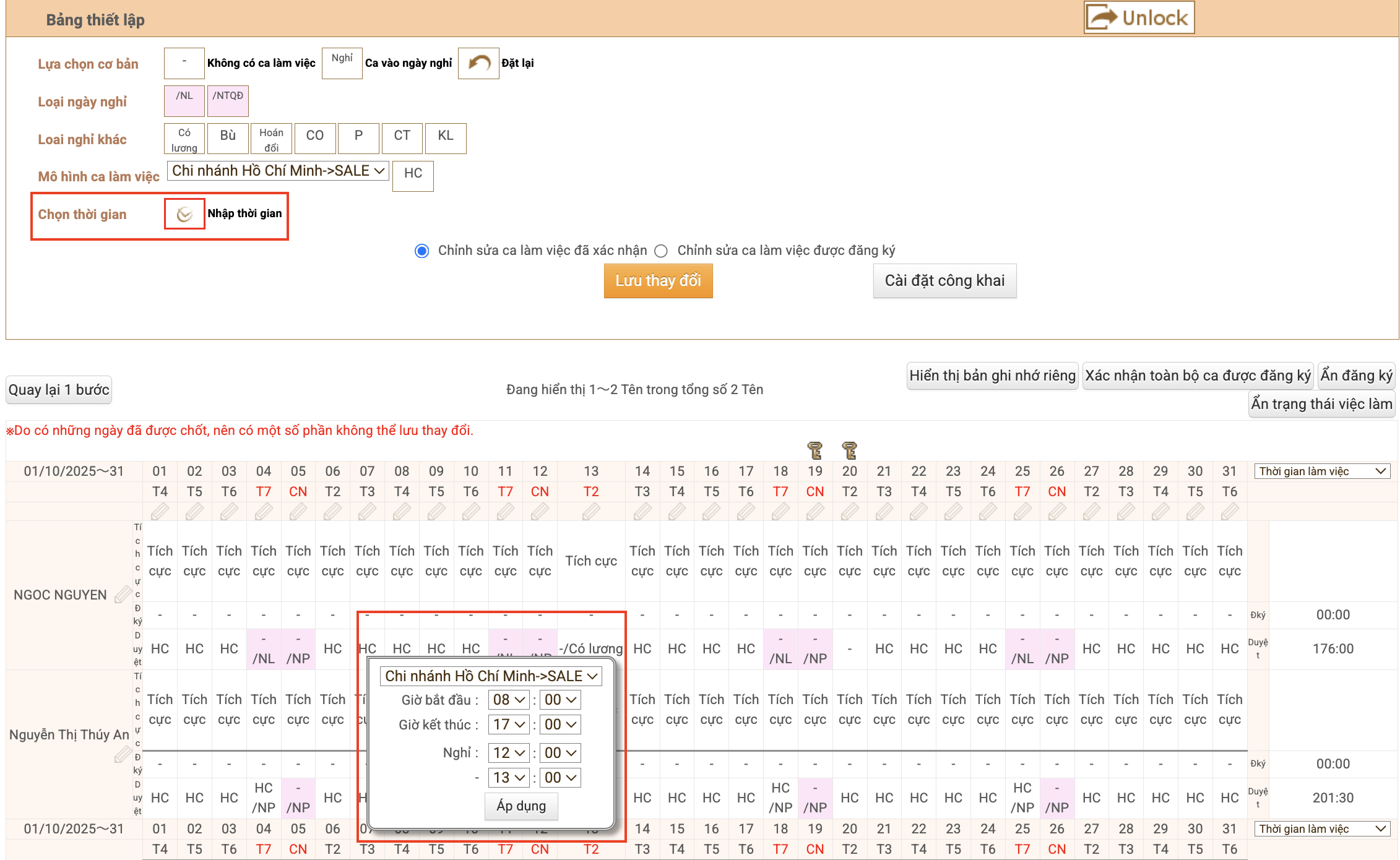The image size is (1400, 860).
Task: Click the key lock icon above day 19
Action: tap(815, 450)
